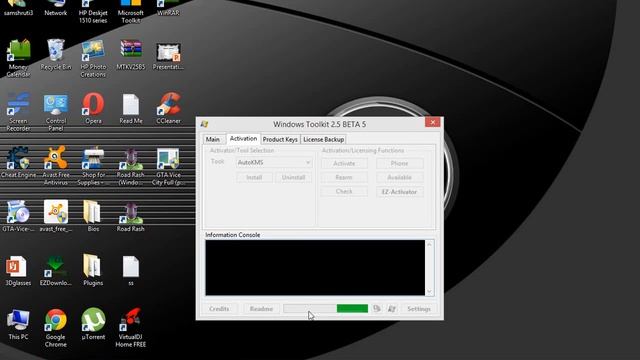The image size is (640, 360).
Task: Click the console scrollbar up arrow
Action: [x=429, y=244]
